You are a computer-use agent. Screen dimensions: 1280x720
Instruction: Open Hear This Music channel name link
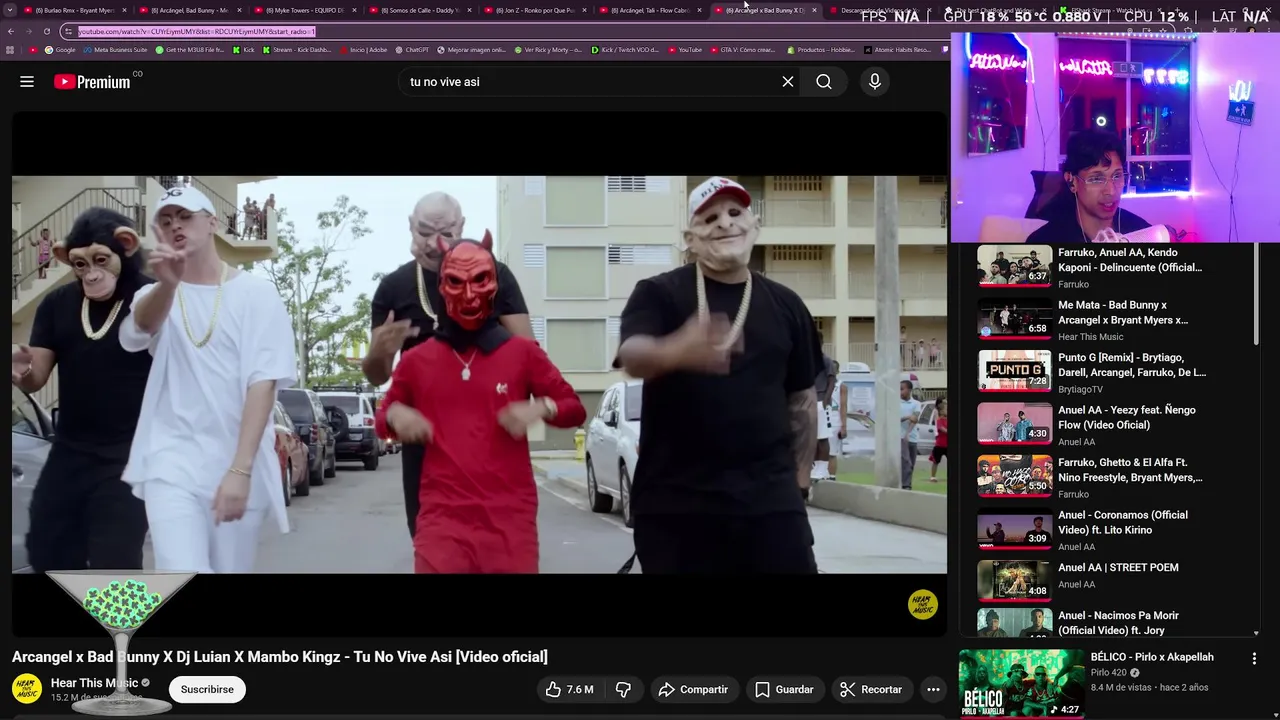point(94,683)
